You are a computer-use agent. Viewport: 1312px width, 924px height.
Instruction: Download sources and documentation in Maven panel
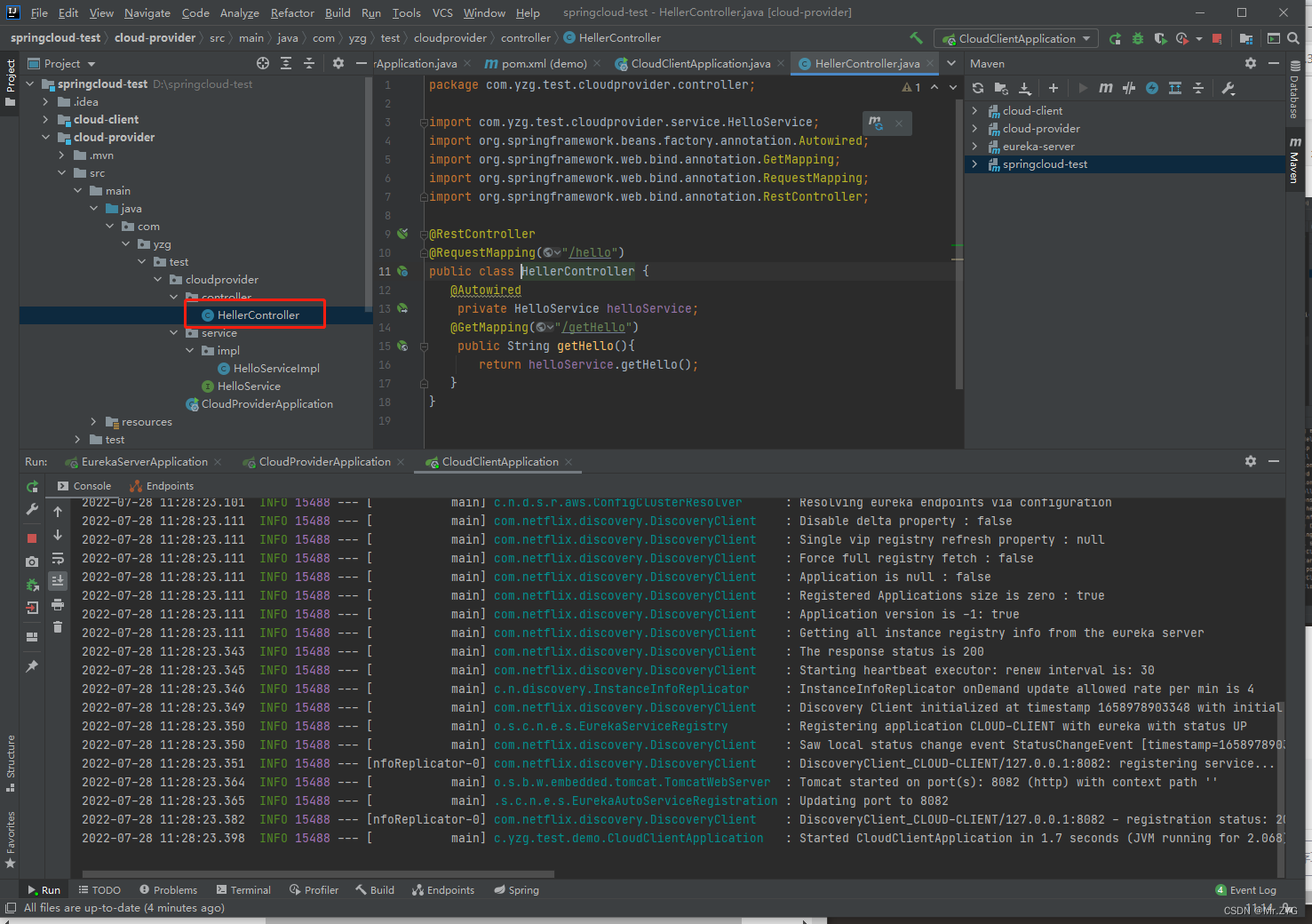pos(1024,88)
